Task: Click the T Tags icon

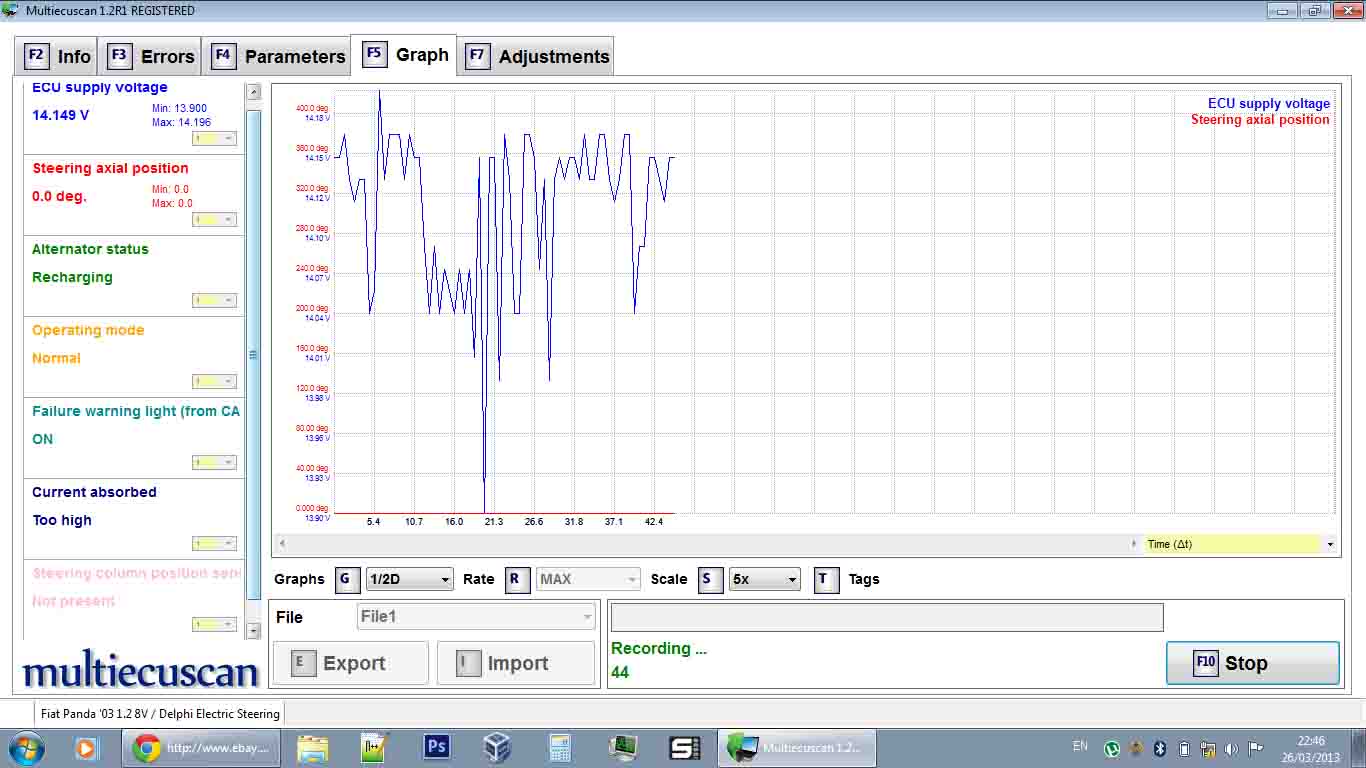Action: click(x=826, y=580)
